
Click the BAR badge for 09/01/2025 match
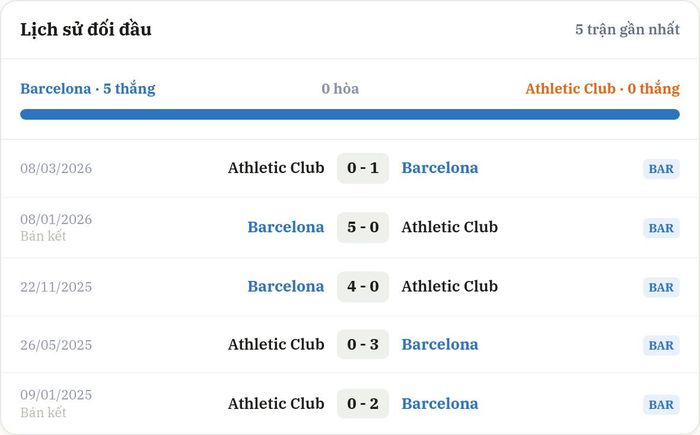pos(661,405)
